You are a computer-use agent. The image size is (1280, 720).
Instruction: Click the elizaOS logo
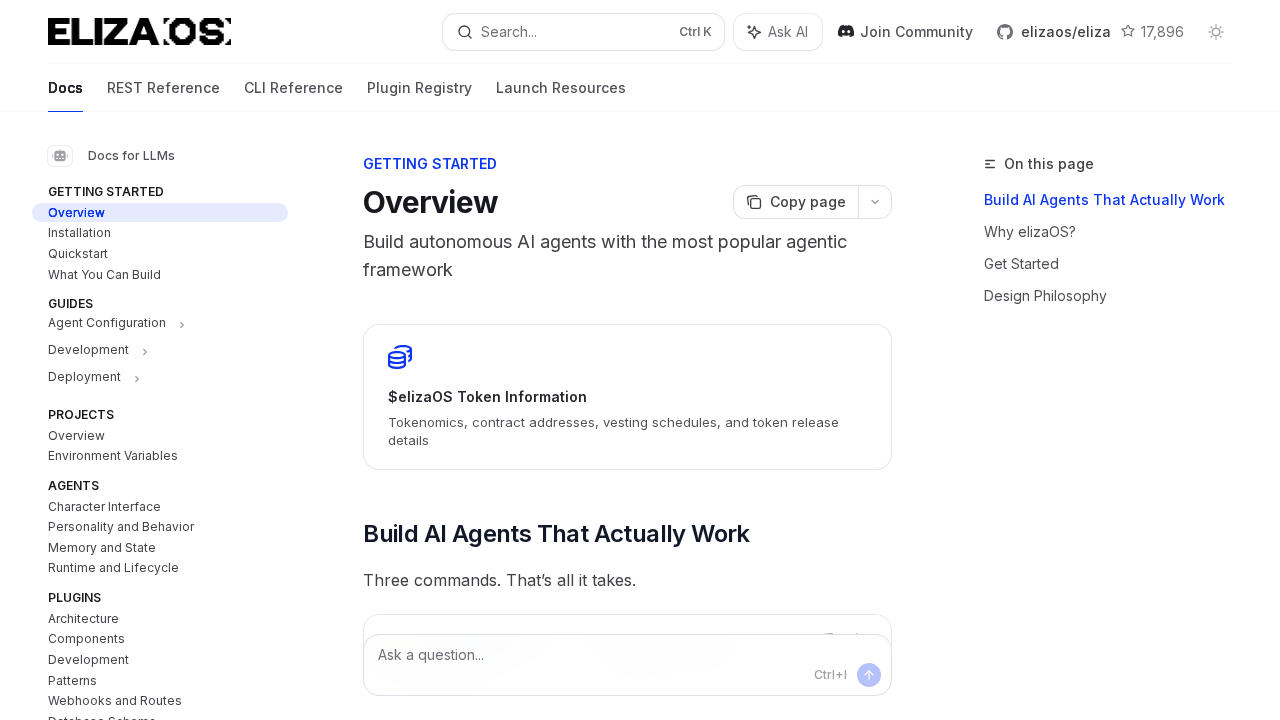139,32
